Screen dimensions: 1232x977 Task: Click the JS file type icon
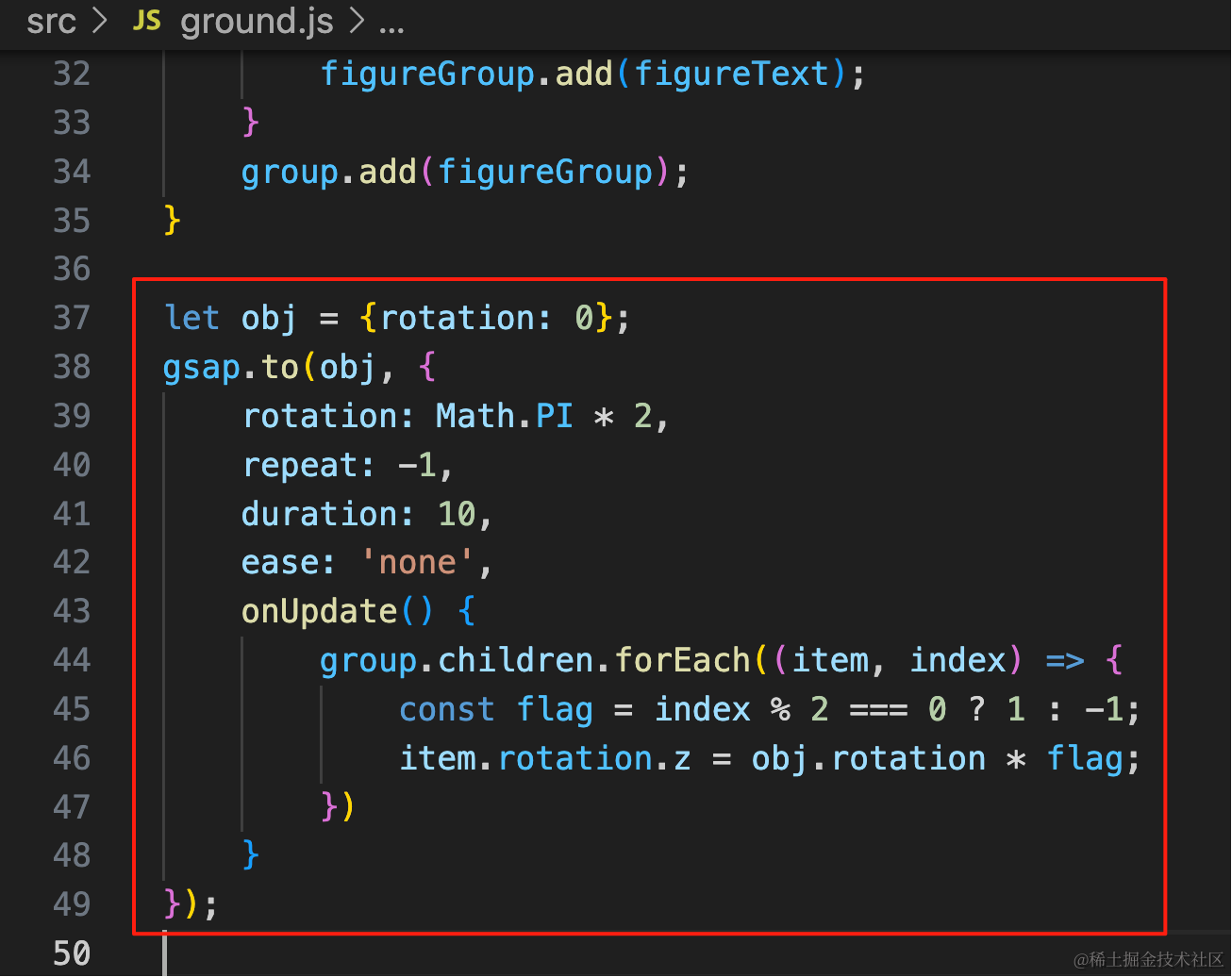click(x=147, y=21)
